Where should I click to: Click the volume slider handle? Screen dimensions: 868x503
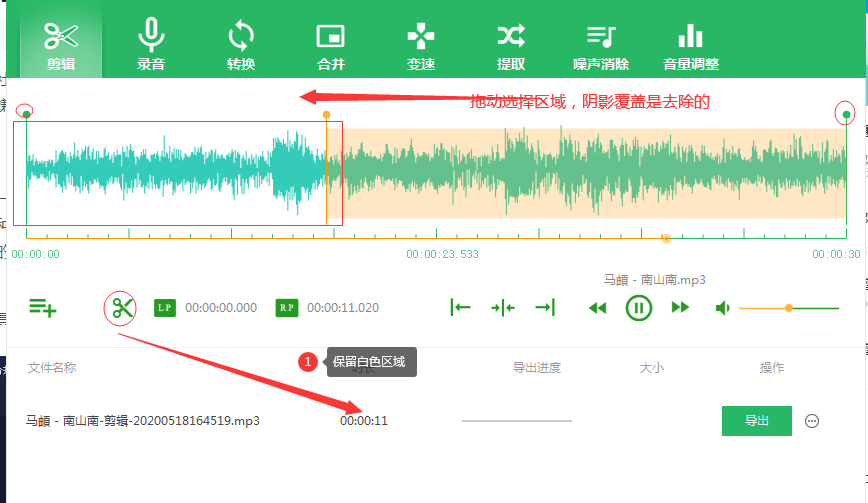[x=789, y=308]
